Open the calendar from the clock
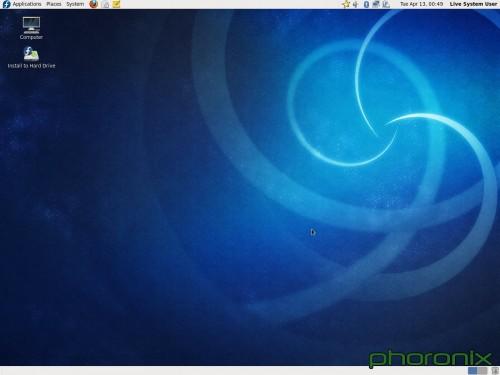 click(421, 4)
